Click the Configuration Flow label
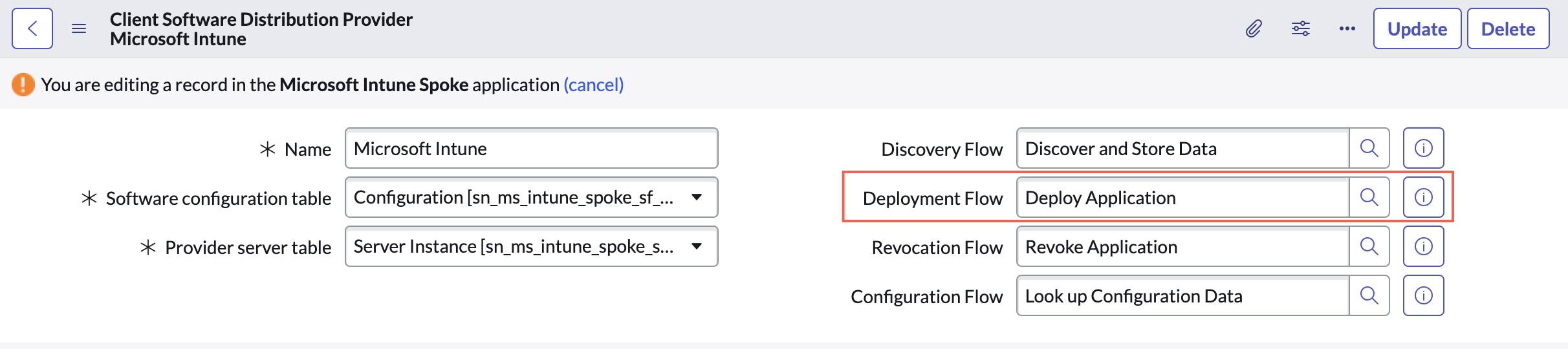This screenshot has width=1568, height=349. tap(927, 297)
